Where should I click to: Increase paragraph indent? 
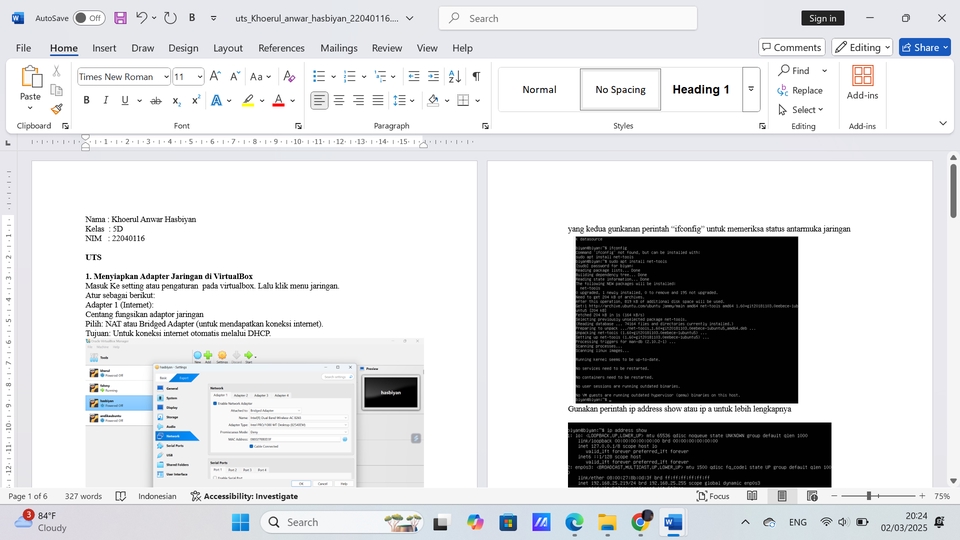pos(433,76)
